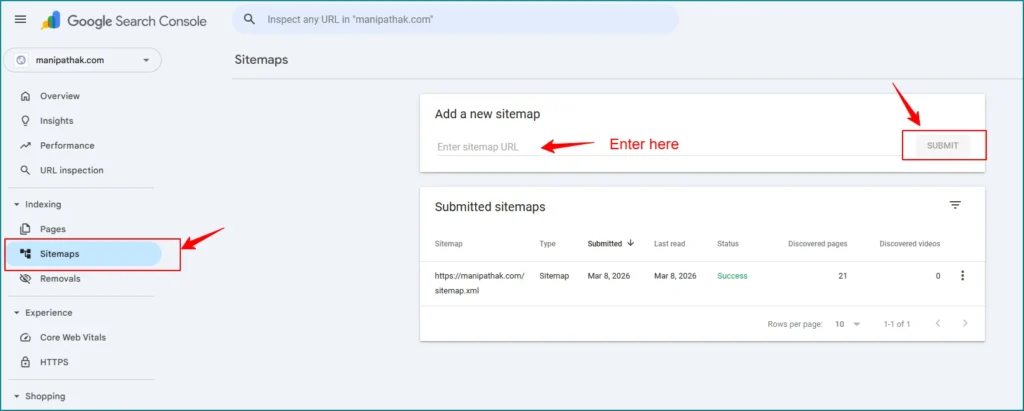
Task: Sort by Discovered pages column
Action: [x=818, y=244]
